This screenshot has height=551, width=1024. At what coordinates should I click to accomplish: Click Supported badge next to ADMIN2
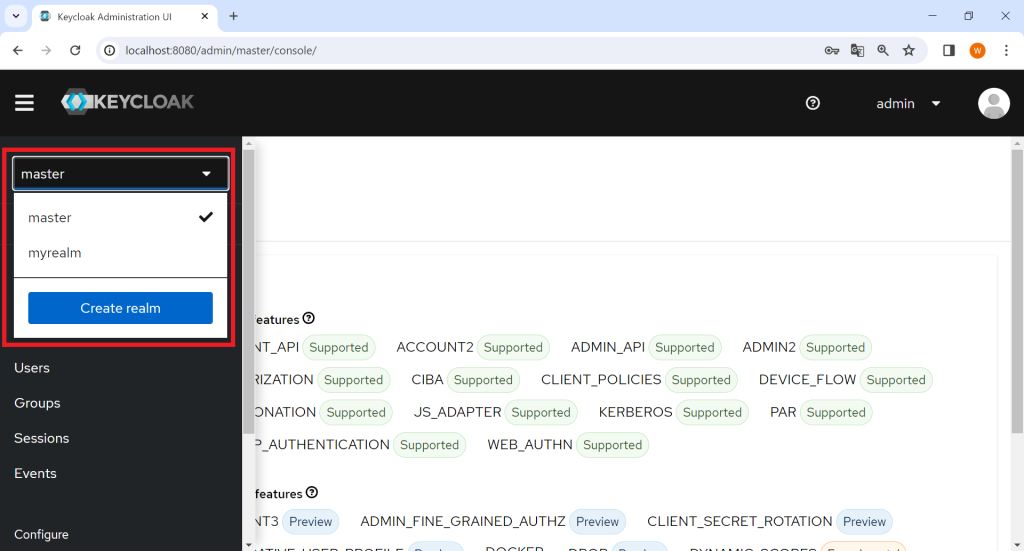[835, 347]
